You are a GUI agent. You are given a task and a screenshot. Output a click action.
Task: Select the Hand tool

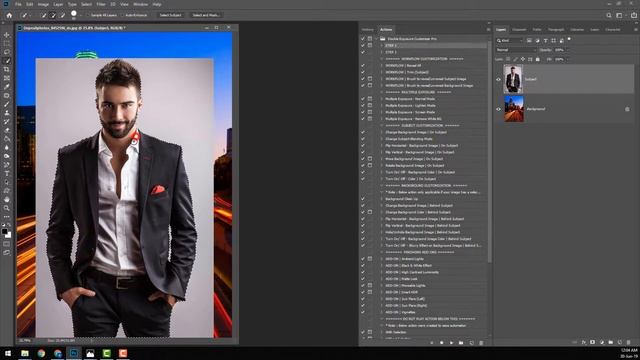7,199
